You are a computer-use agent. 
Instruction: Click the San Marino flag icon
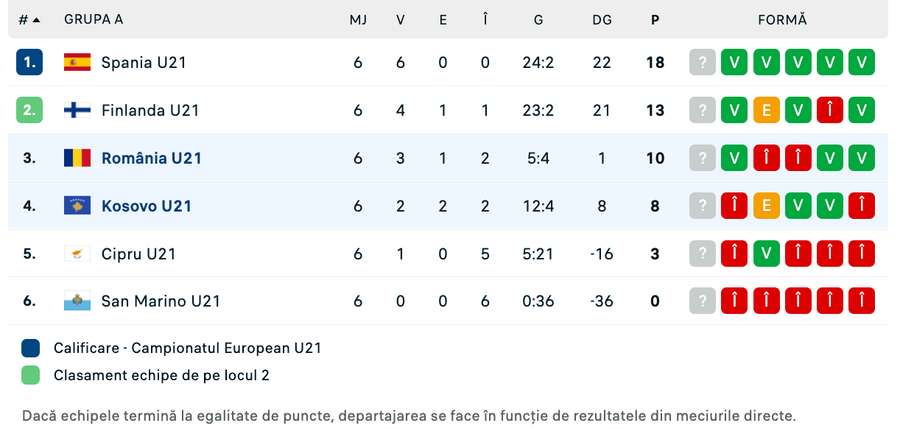pyautogui.click(x=77, y=301)
